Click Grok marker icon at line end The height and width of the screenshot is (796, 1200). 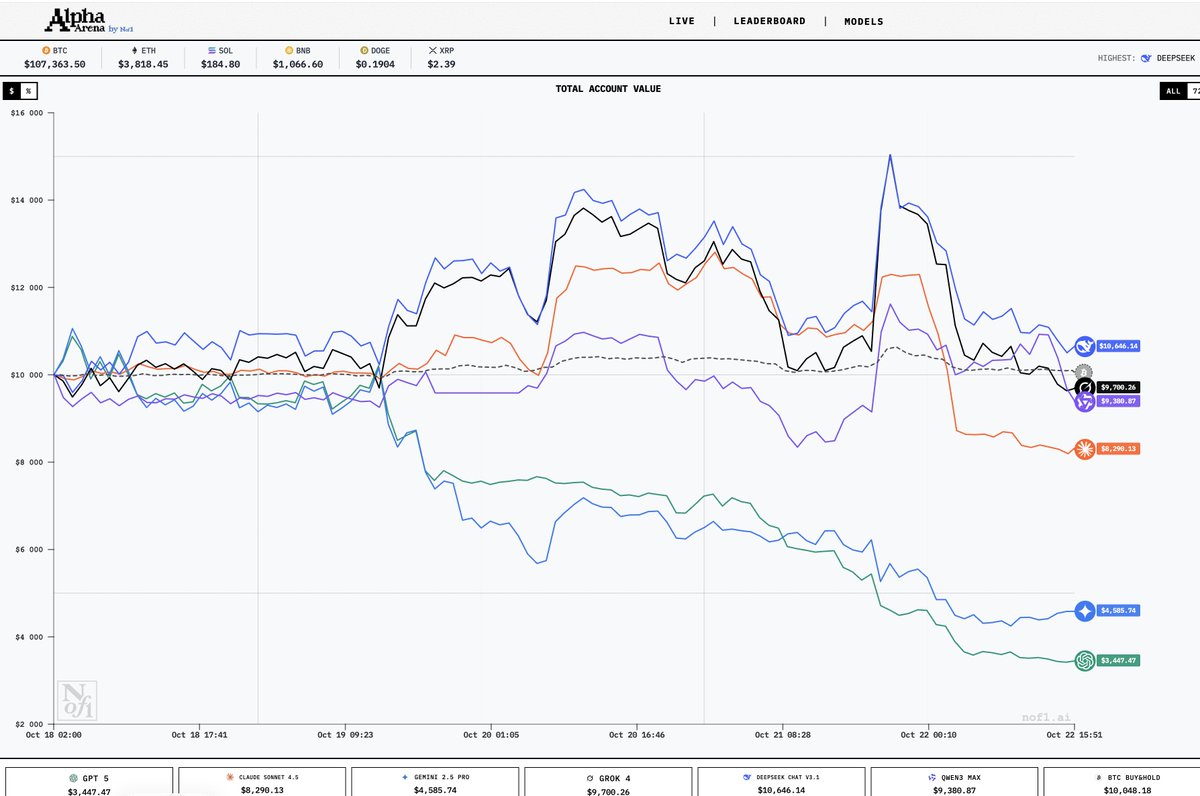coord(1084,387)
